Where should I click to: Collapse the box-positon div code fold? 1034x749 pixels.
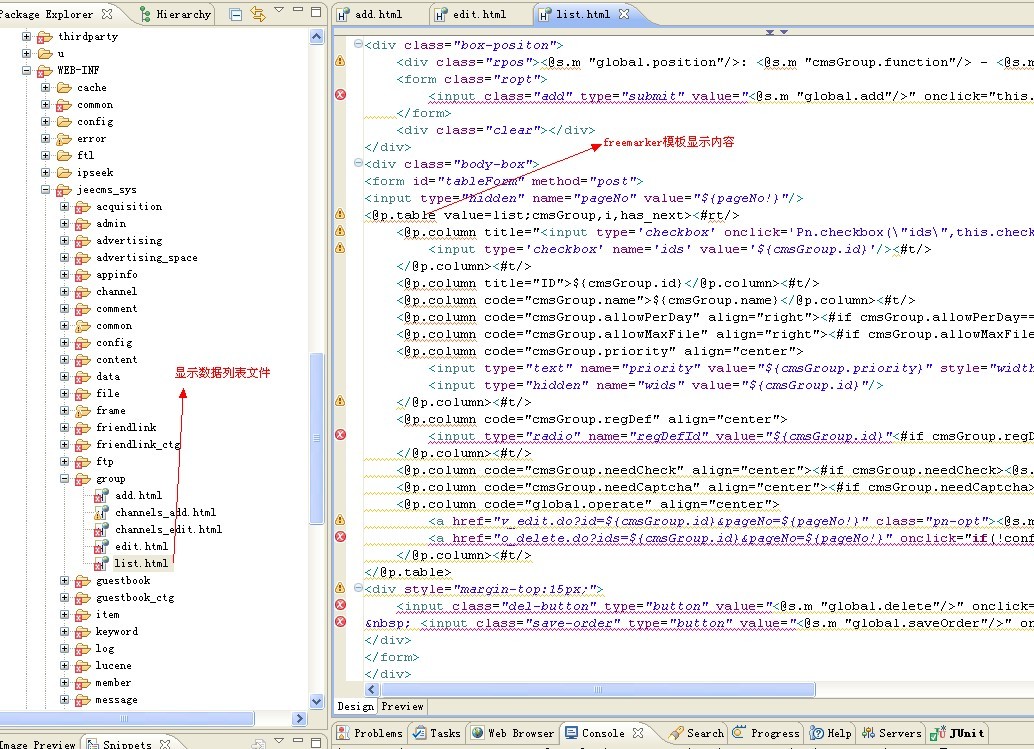[358, 44]
